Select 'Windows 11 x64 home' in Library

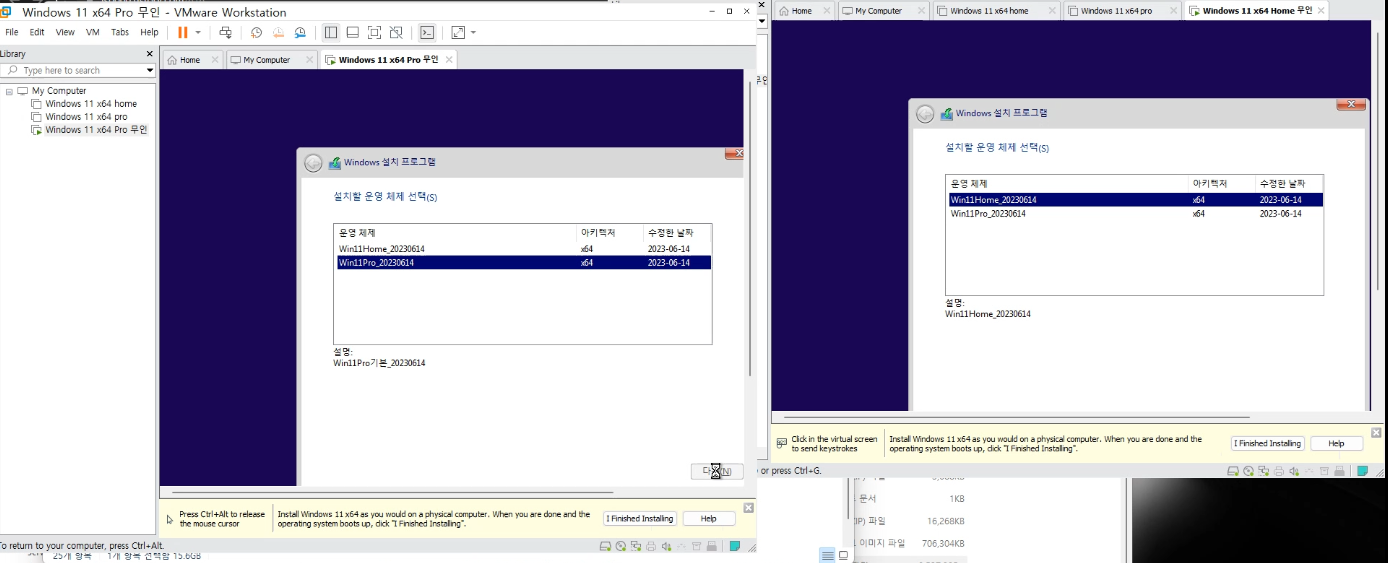point(91,104)
